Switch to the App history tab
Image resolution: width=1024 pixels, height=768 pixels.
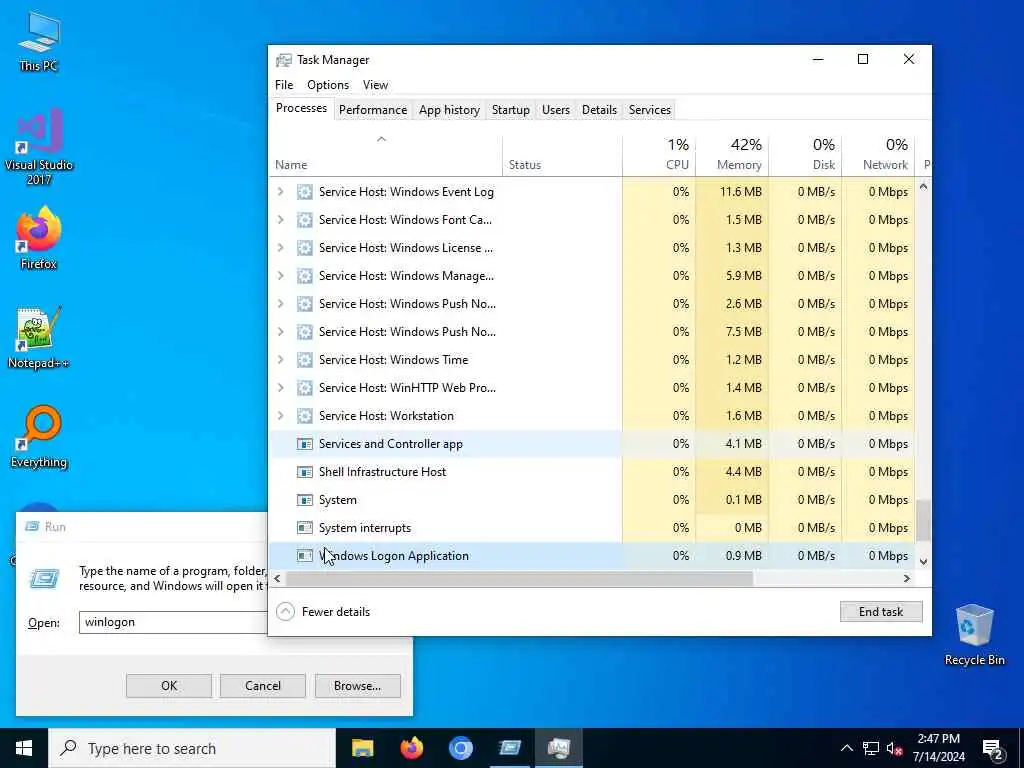(x=449, y=110)
